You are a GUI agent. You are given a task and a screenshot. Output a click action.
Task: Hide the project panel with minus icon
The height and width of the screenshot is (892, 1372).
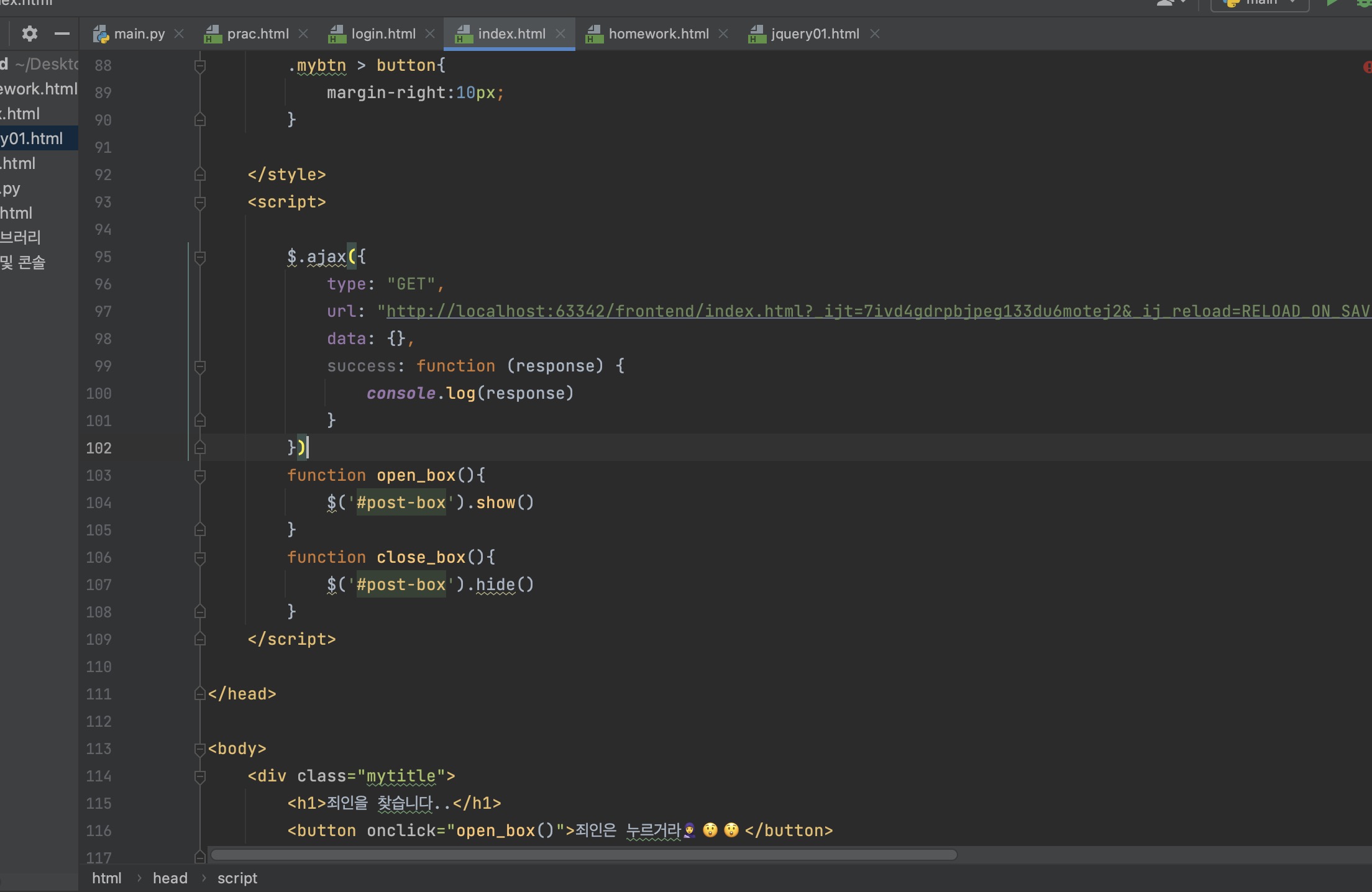click(62, 34)
